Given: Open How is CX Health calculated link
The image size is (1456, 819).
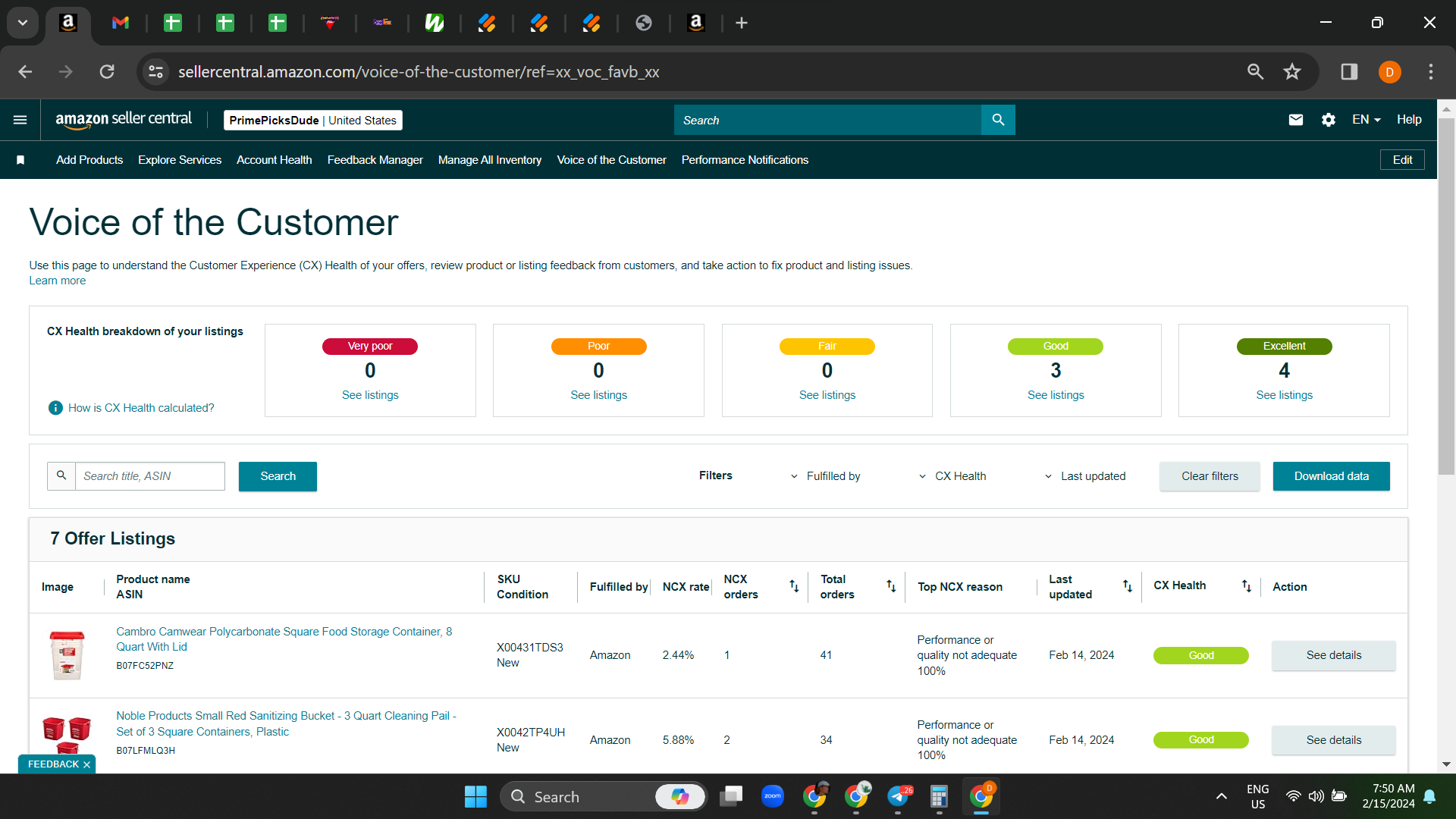Looking at the screenshot, I should pyautogui.click(x=141, y=408).
